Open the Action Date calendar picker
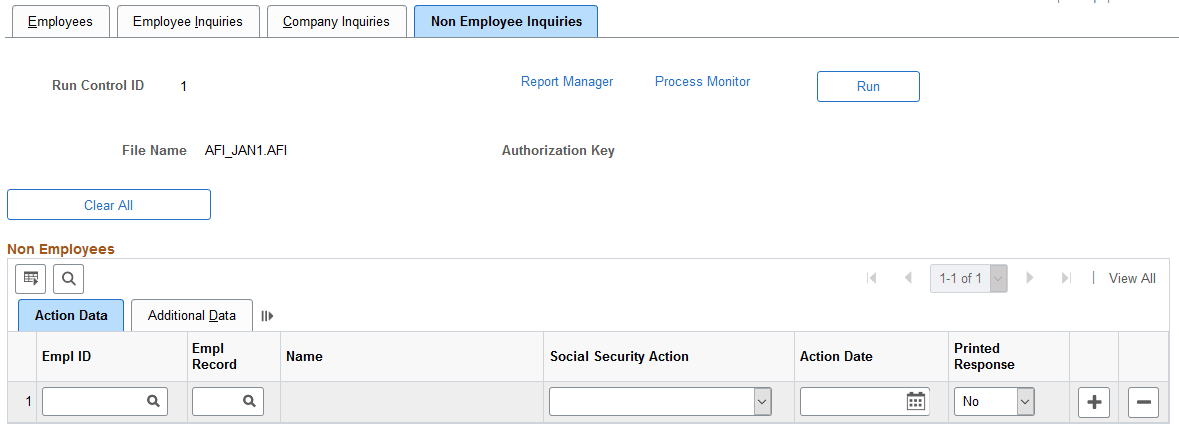Image resolution: width=1179 pixels, height=429 pixels. [x=915, y=401]
